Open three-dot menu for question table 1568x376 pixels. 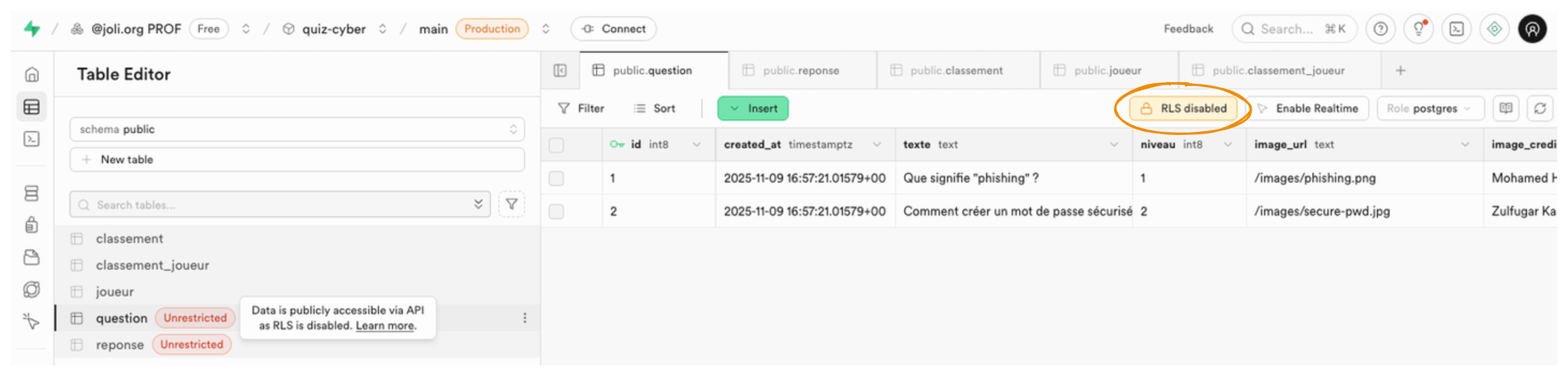(525, 318)
